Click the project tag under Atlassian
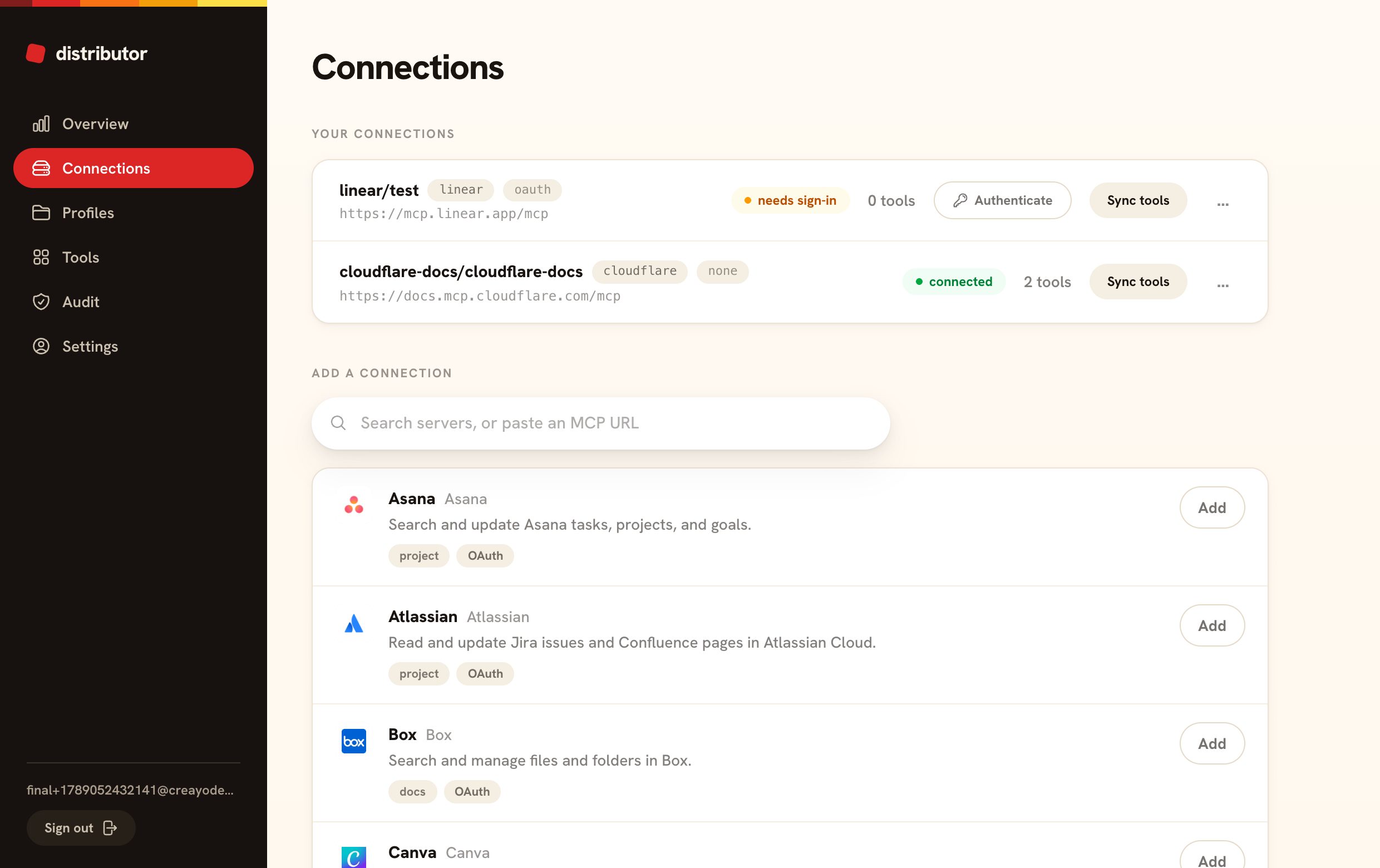Image resolution: width=1380 pixels, height=868 pixels. tap(419, 674)
